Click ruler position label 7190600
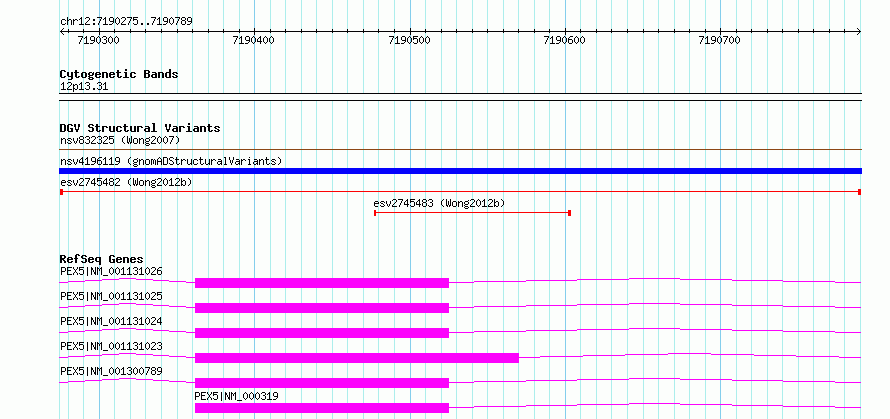This screenshot has width=890, height=419. pos(564,40)
